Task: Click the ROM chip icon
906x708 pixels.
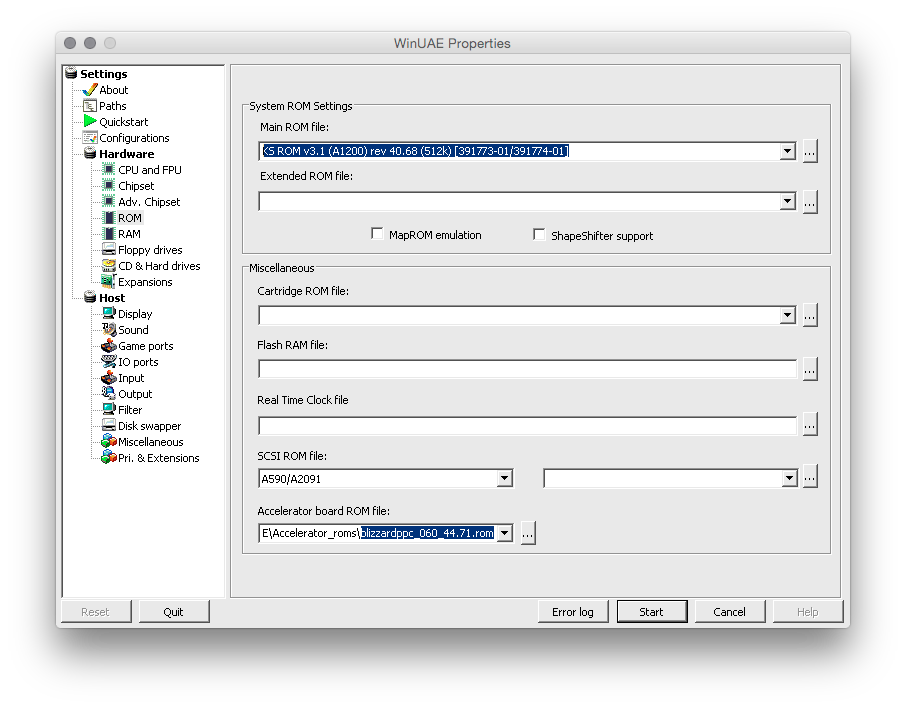Action: [109, 217]
